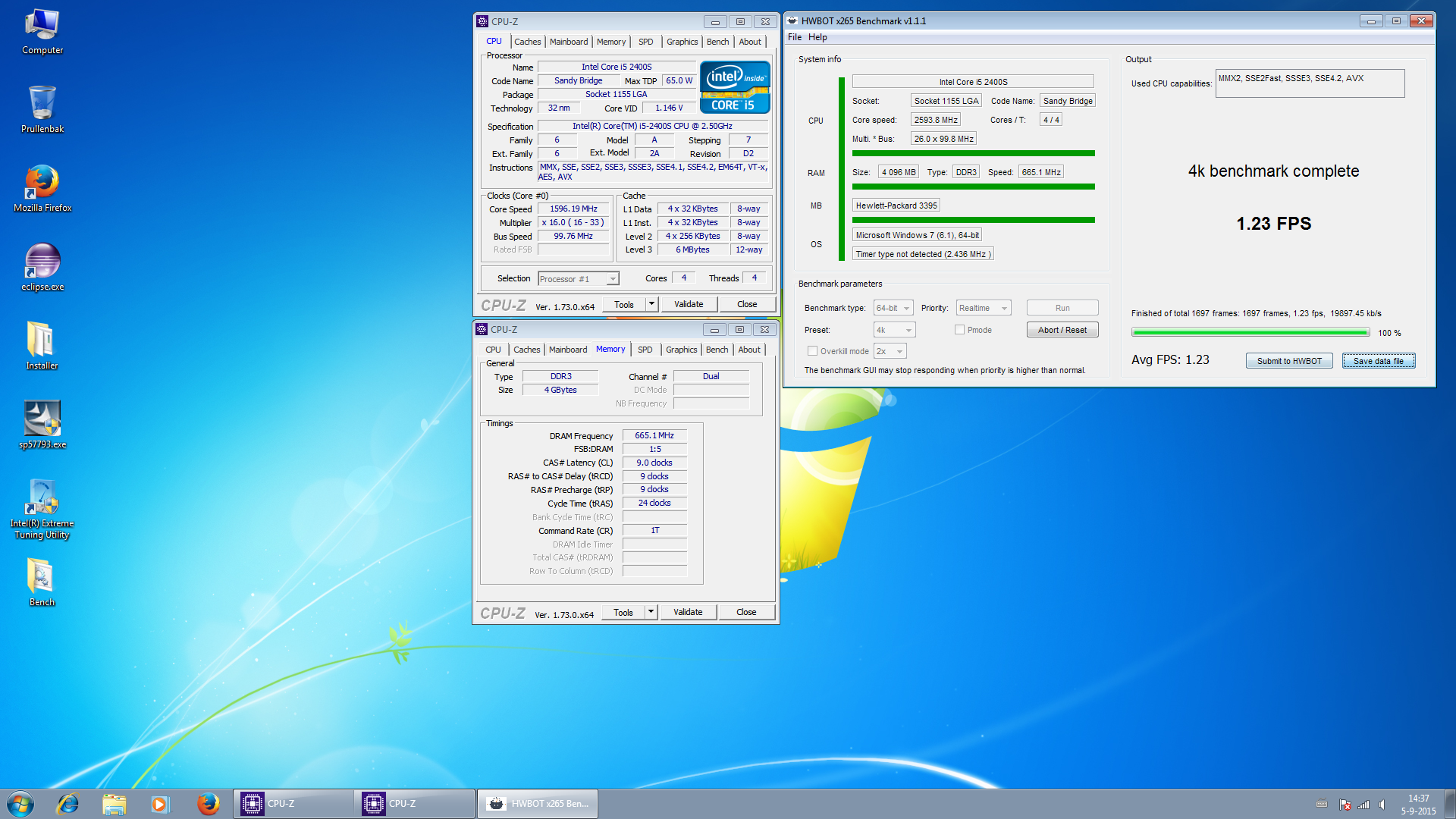Select the sp57793.exe desktop file
The image size is (1456, 819).
coord(42,425)
